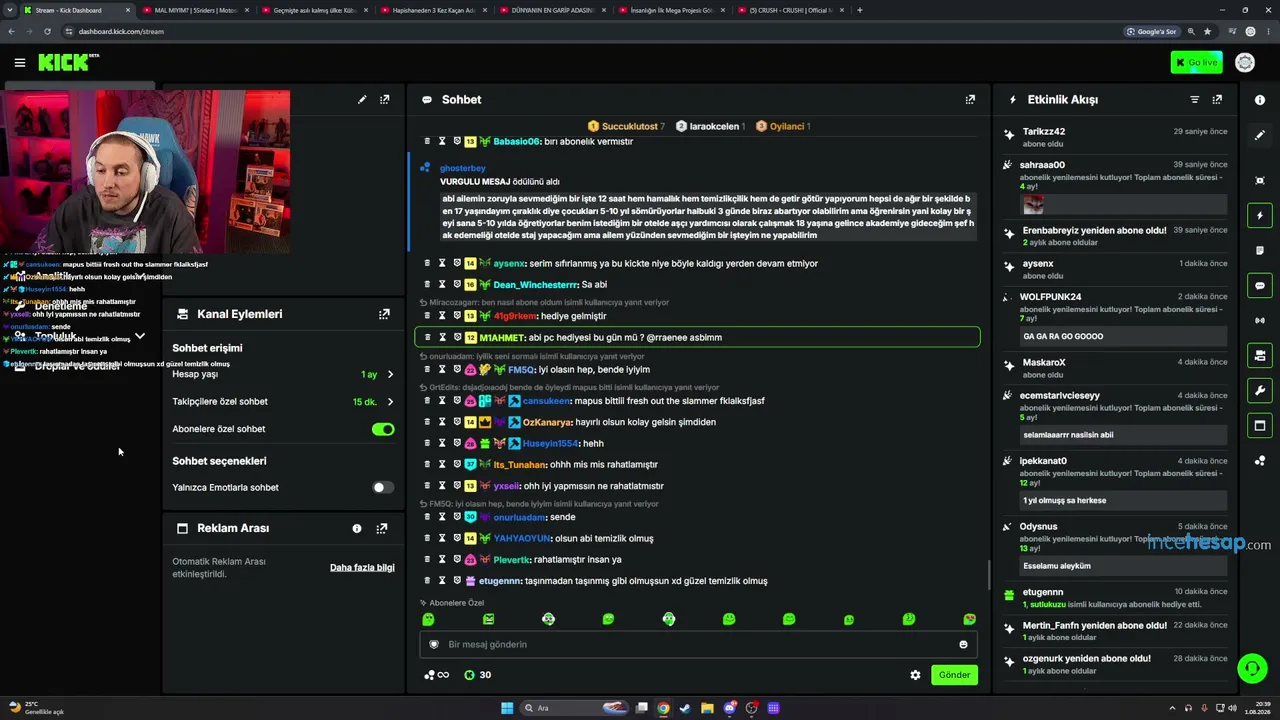The height and width of the screenshot is (720, 1280).
Task: Pop out the Sohbet chat panel
Action: point(970,100)
